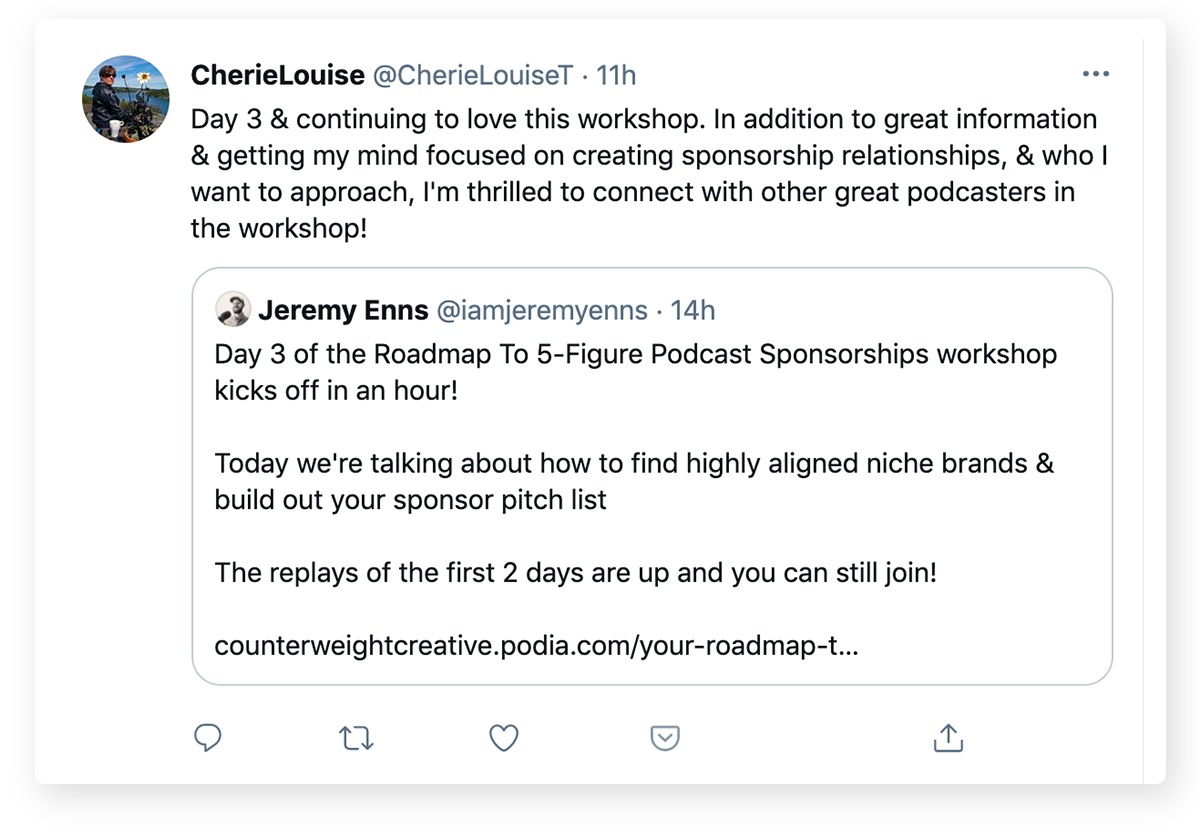This screenshot has width=1200, height=835.
Task: Click the @CherieLouiseT handle
Action: click(473, 75)
